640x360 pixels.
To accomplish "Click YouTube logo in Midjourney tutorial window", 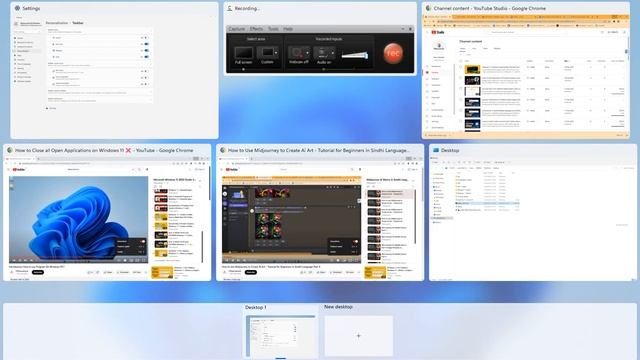I will [x=232, y=169].
